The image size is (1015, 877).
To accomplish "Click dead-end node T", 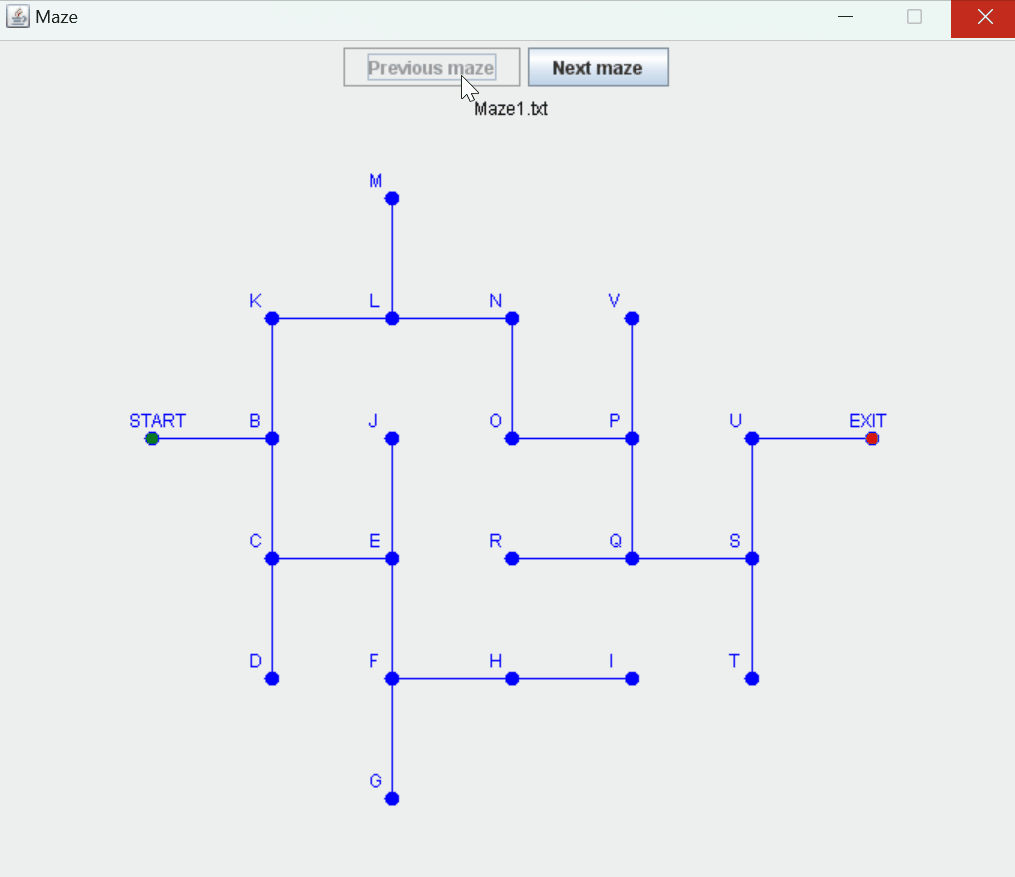I will coord(752,678).
